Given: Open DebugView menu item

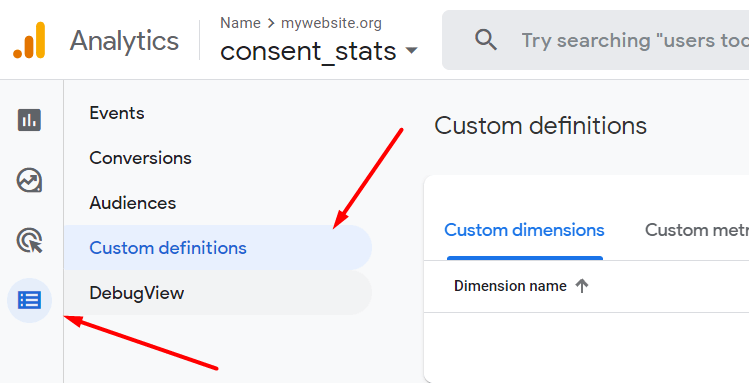Looking at the screenshot, I should coord(218,292).
